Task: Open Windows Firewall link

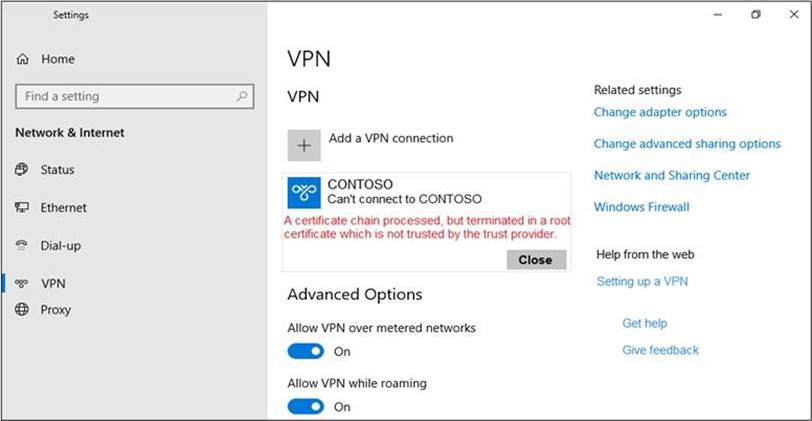Action: click(x=641, y=207)
